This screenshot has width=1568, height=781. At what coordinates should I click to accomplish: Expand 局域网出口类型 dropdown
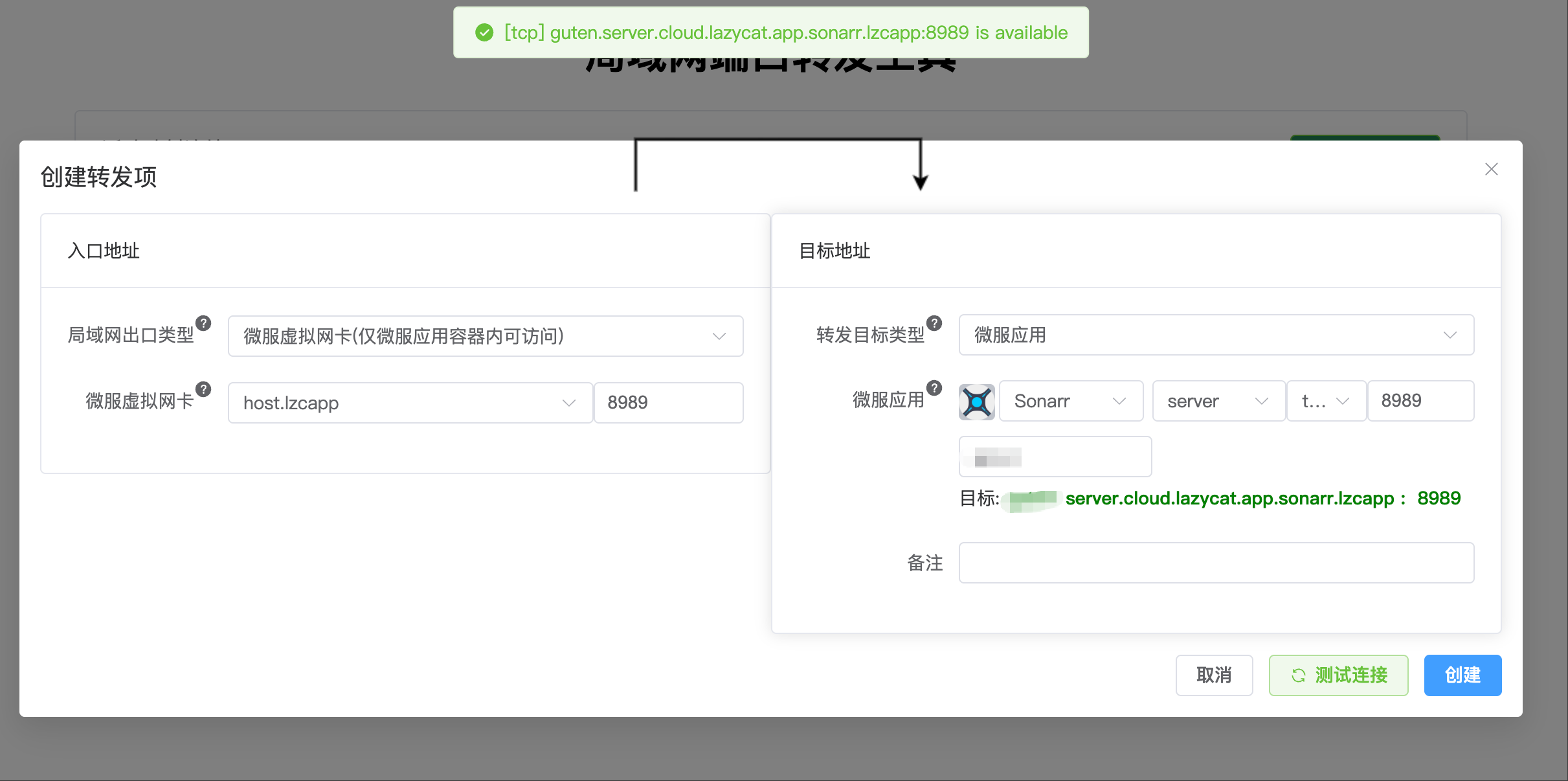coord(486,336)
